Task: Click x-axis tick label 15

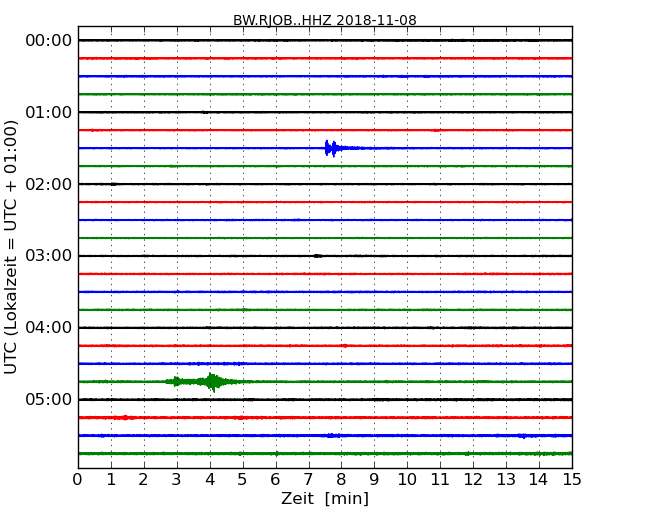Action: click(572, 480)
